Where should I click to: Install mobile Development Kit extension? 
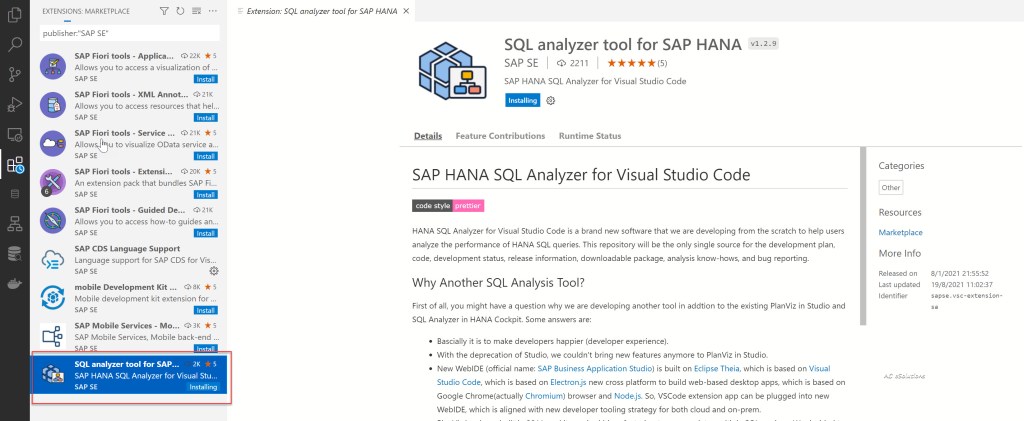(x=205, y=309)
